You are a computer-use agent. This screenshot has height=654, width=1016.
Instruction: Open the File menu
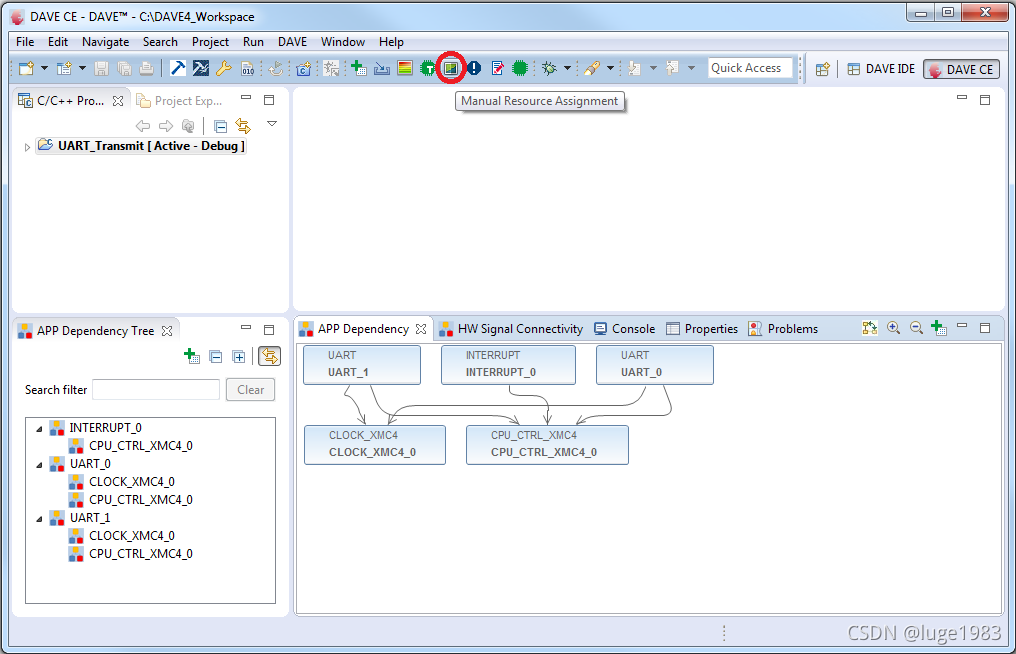click(x=25, y=41)
